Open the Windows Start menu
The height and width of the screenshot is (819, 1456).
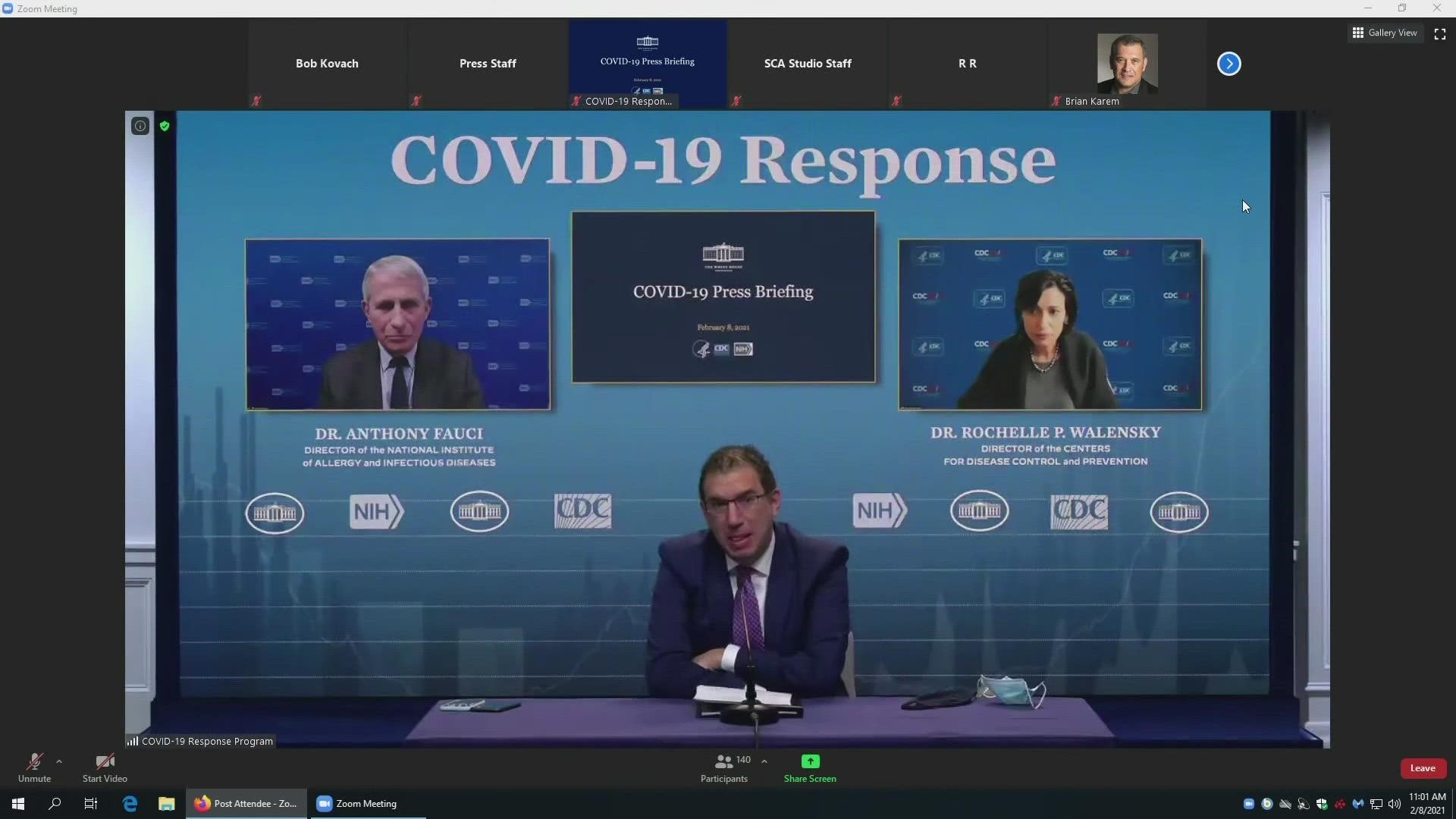click(x=18, y=804)
